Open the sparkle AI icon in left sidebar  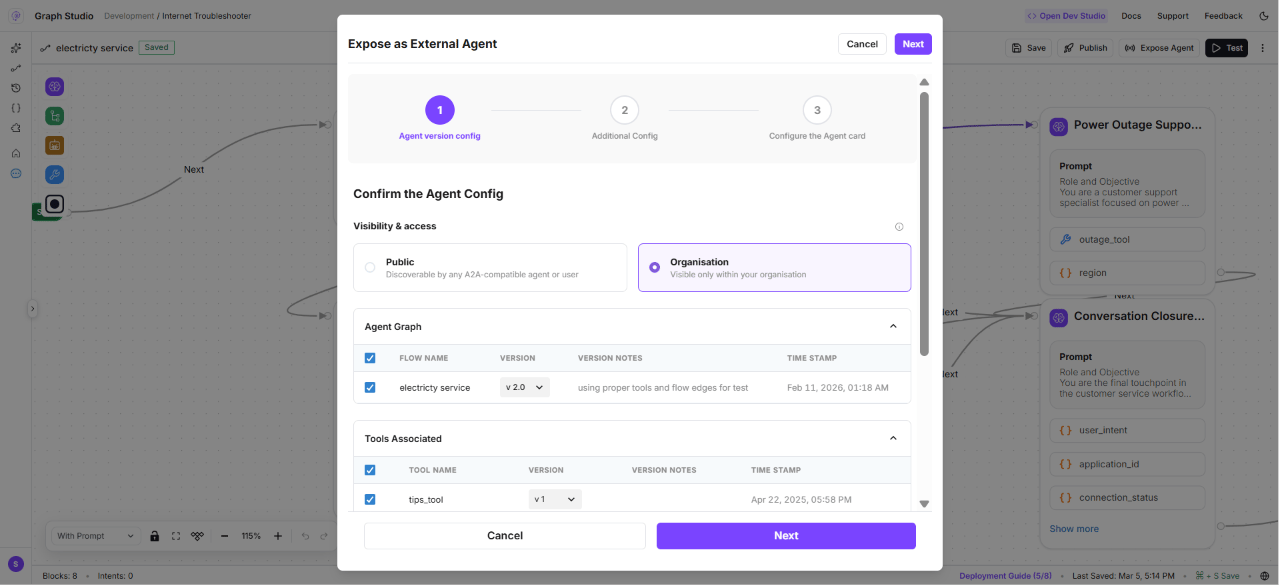[16, 48]
